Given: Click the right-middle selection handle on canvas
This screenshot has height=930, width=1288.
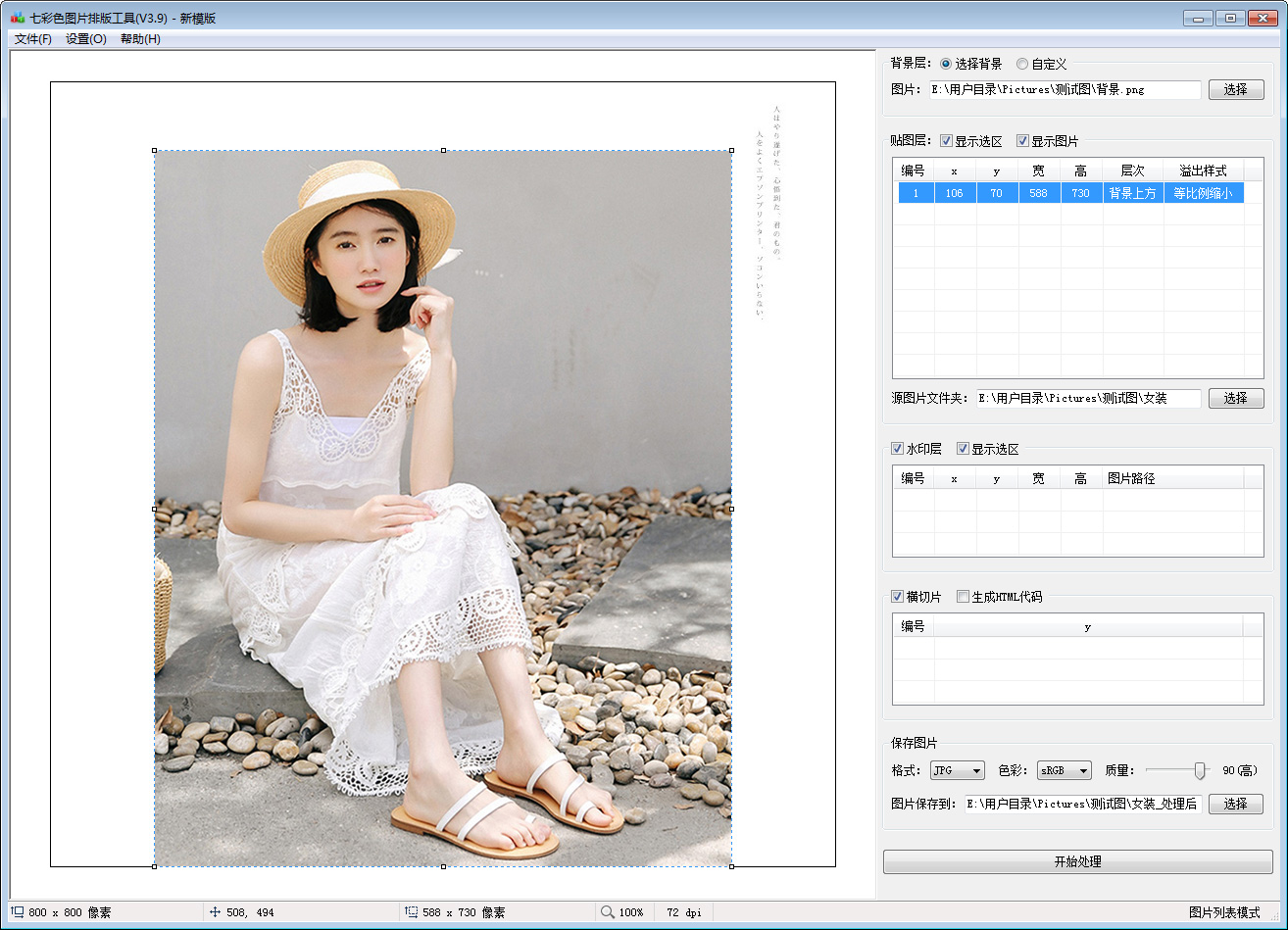Looking at the screenshot, I should pyautogui.click(x=731, y=509).
